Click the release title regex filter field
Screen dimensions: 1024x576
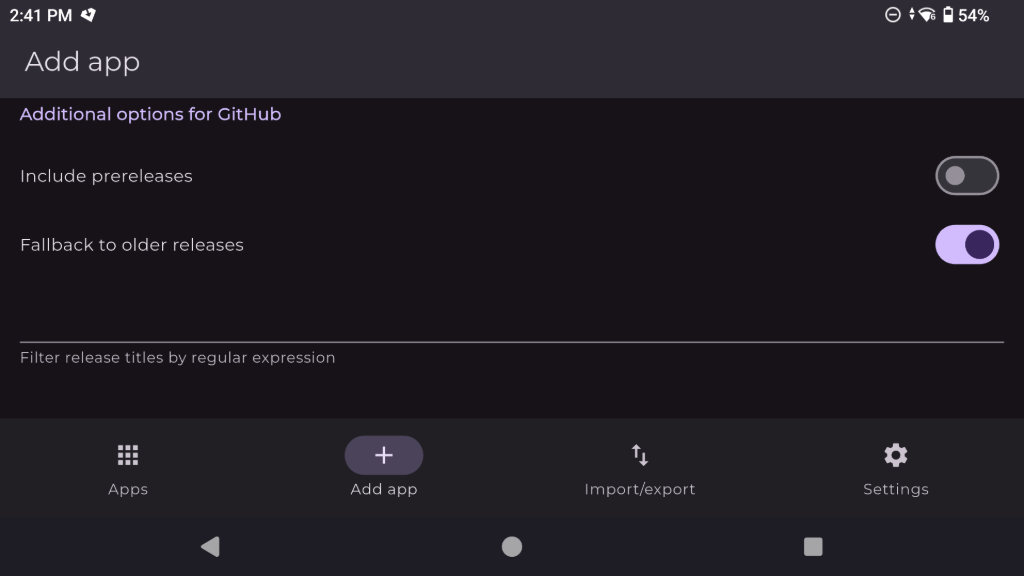pyautogui.click(x=511, y=322)
